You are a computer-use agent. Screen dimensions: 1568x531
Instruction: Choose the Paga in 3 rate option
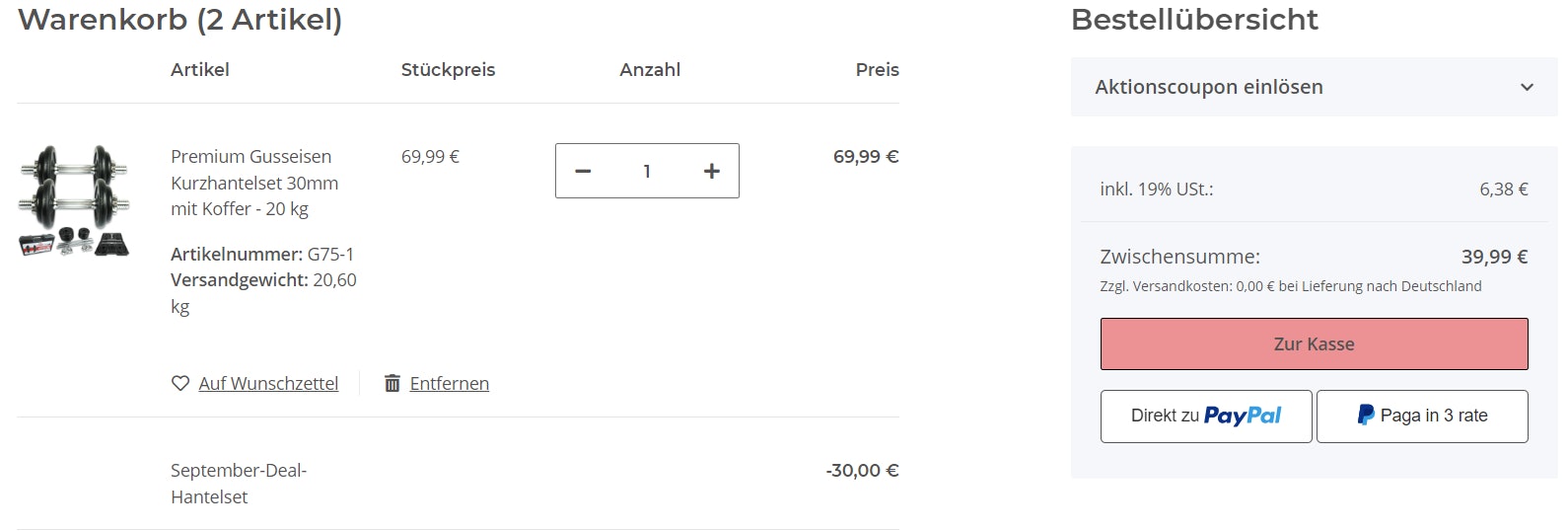point(1421,416)
